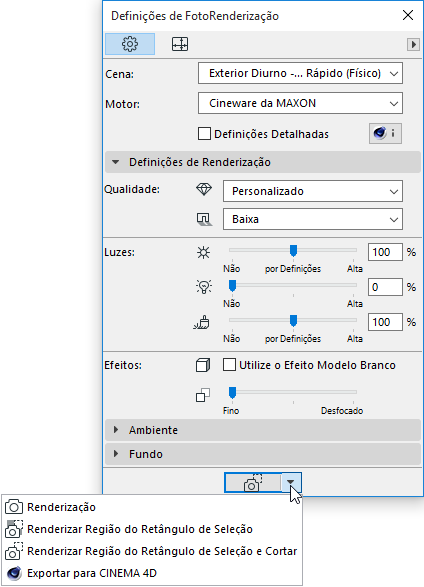Adjust the illuminating surfaces slider
The image size is (424, 587).
coord(293,320)
